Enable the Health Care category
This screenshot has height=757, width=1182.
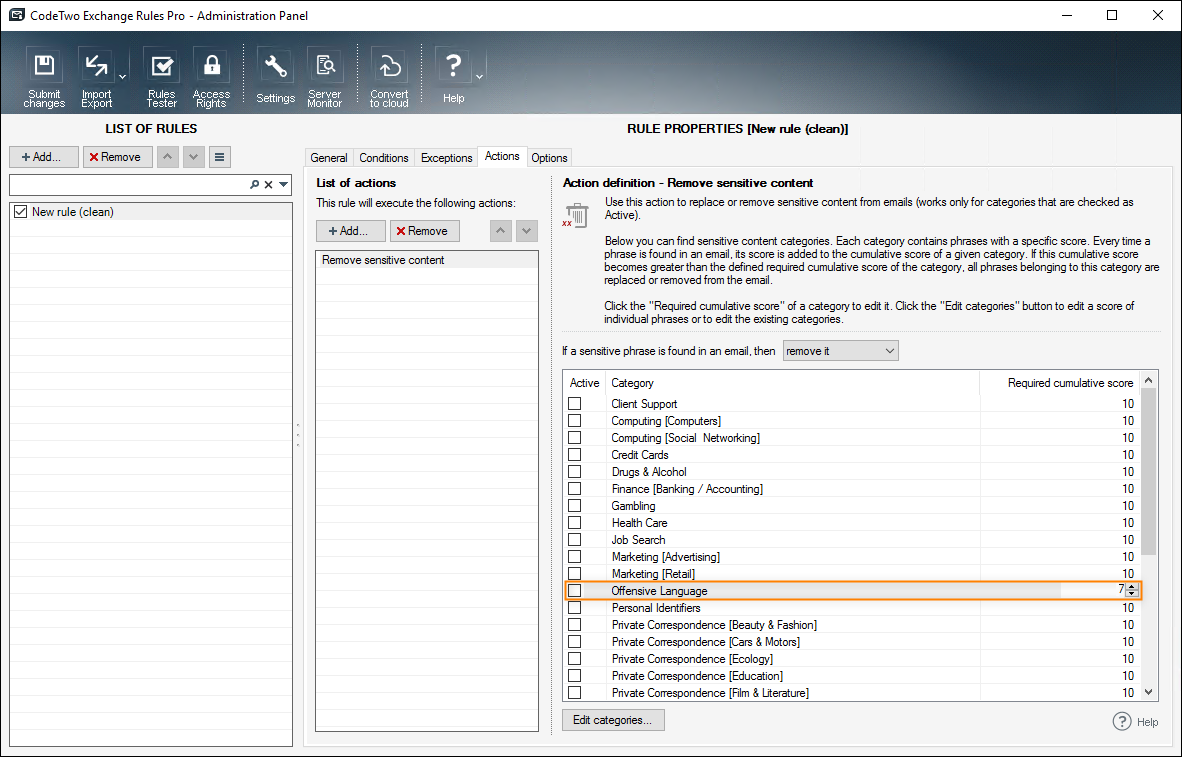click(x=574, y=523)
